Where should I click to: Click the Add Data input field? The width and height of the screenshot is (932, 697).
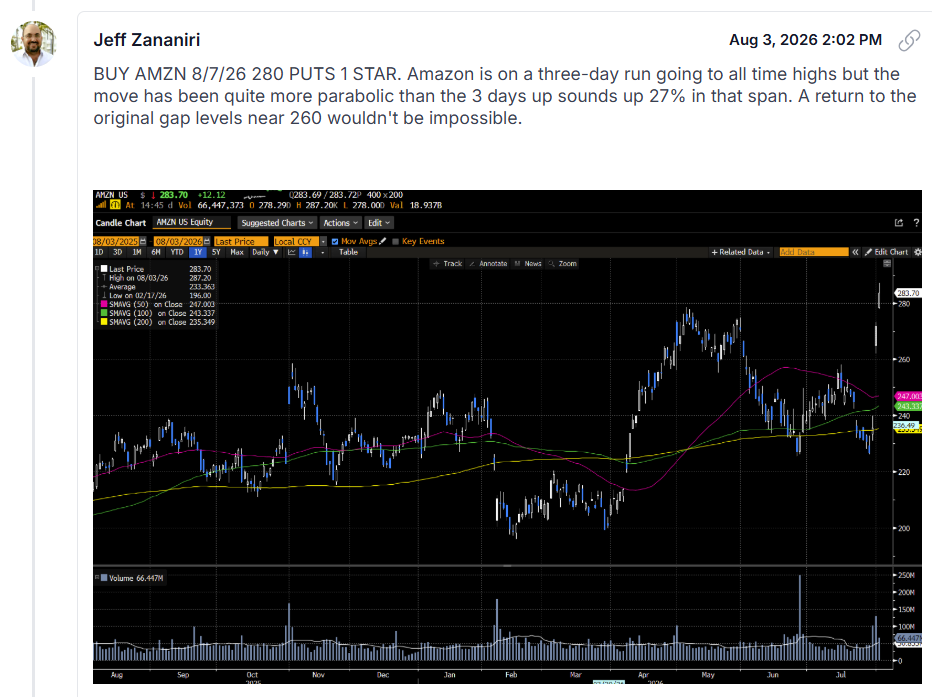pyautogui.click(x=814, y=252)
